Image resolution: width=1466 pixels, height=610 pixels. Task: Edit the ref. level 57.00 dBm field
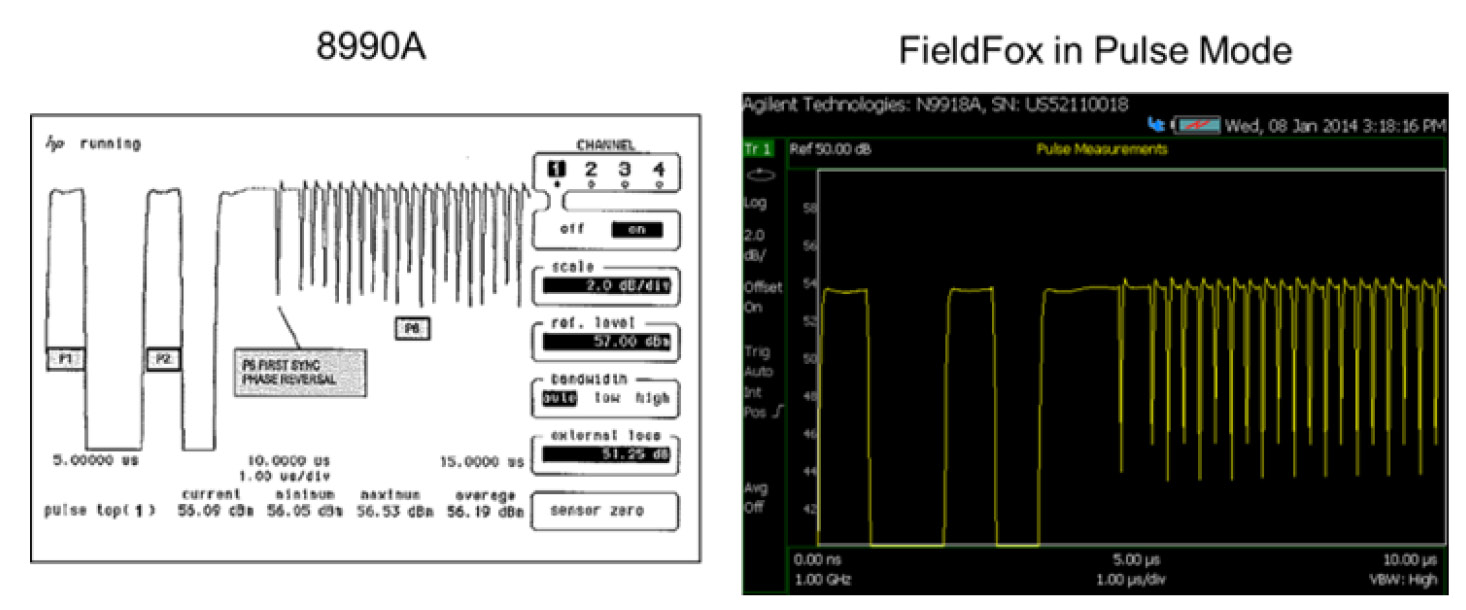[604, 342]
